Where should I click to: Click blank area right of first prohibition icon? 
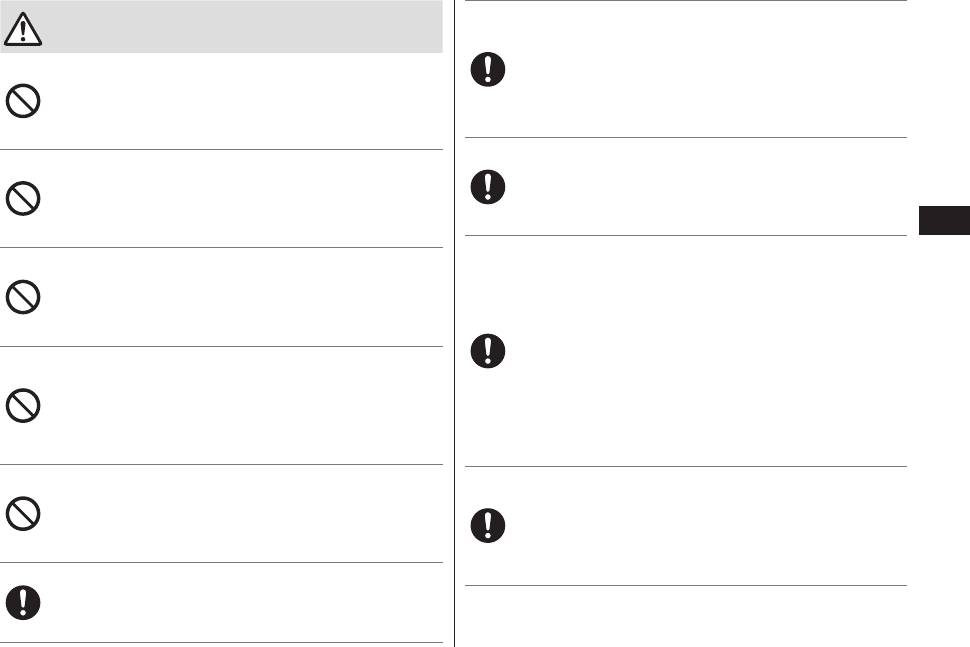coord(240,101)
